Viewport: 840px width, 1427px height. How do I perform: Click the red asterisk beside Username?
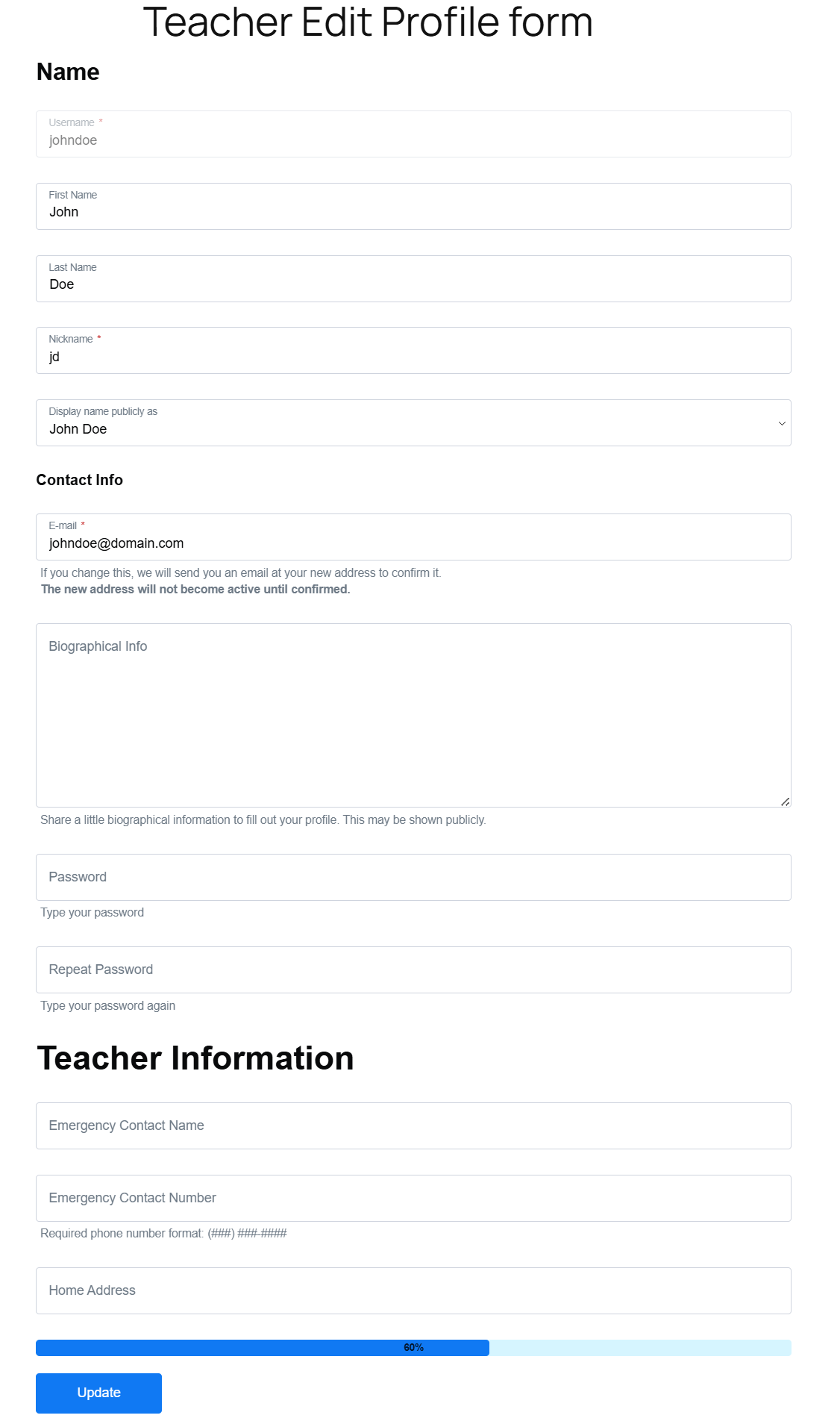pos(101,122)
